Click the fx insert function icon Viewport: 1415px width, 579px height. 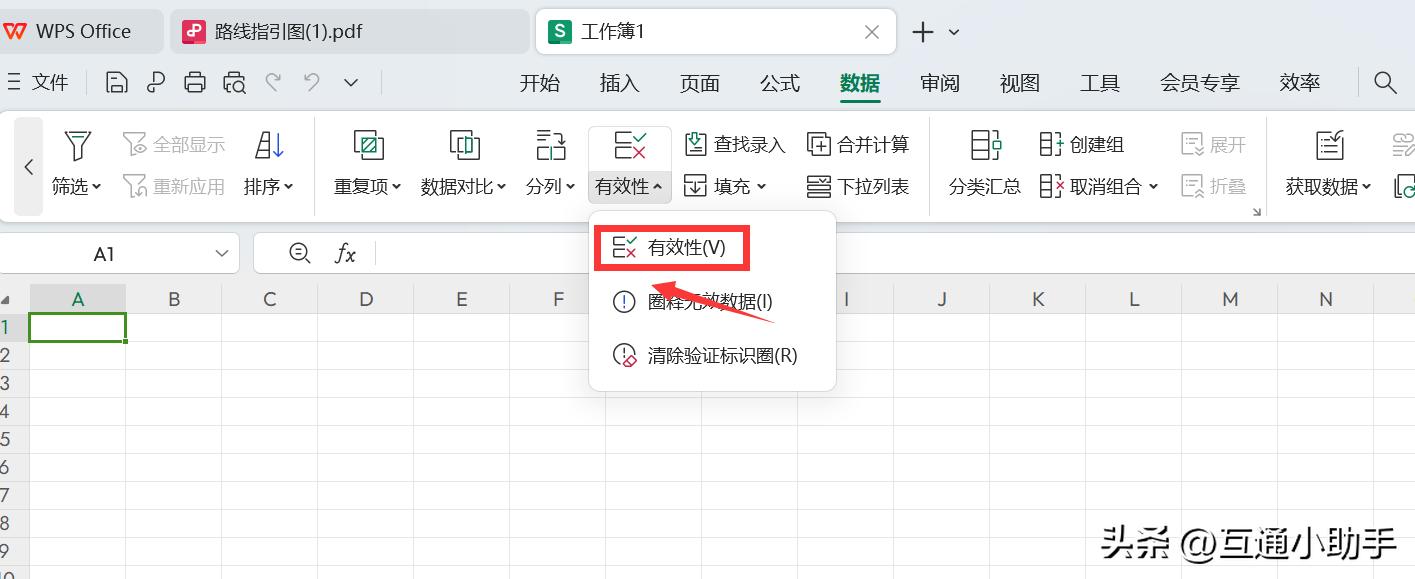tap(345, 254)
